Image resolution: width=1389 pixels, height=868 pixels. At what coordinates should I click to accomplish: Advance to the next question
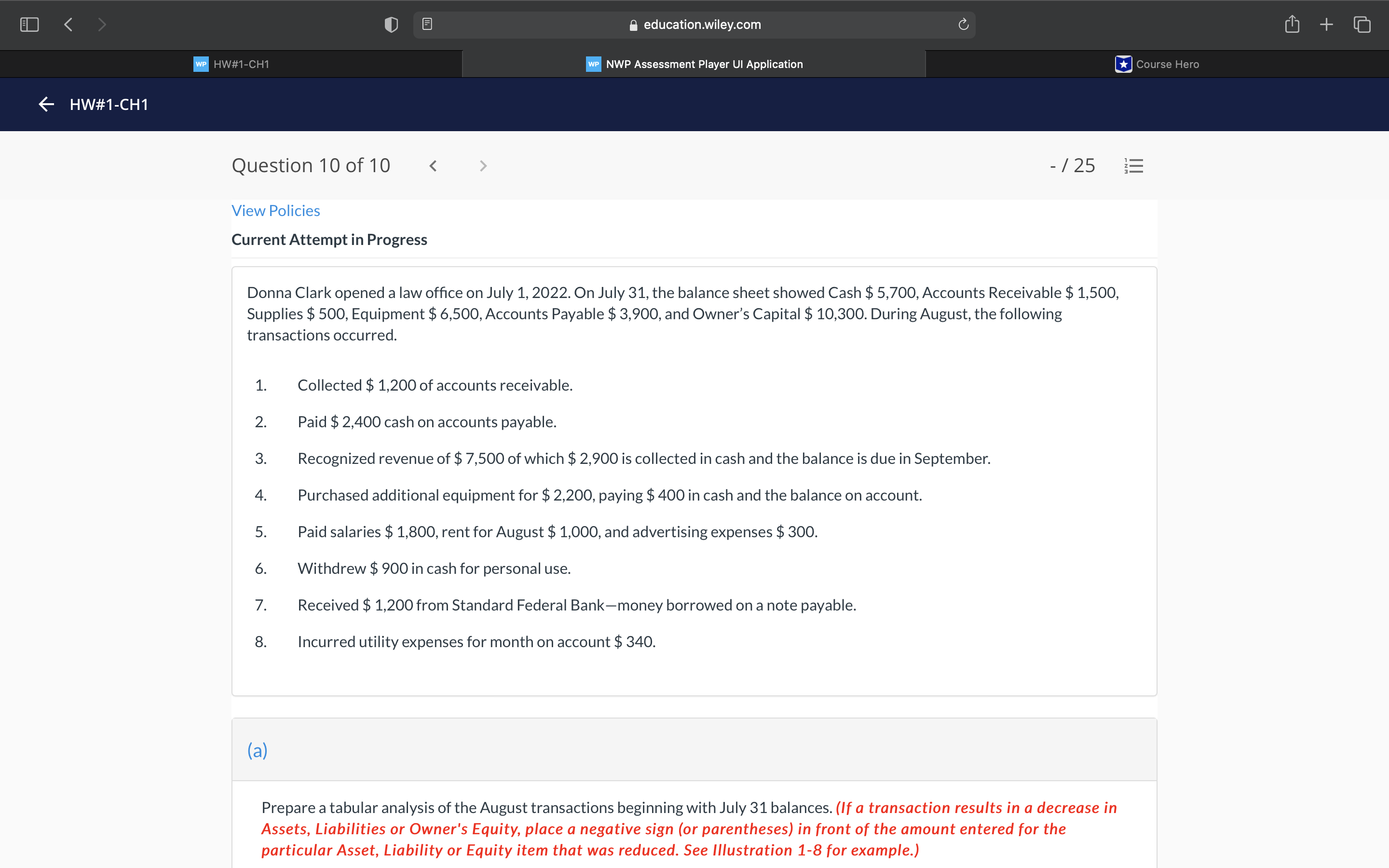[x=483, y=165]
